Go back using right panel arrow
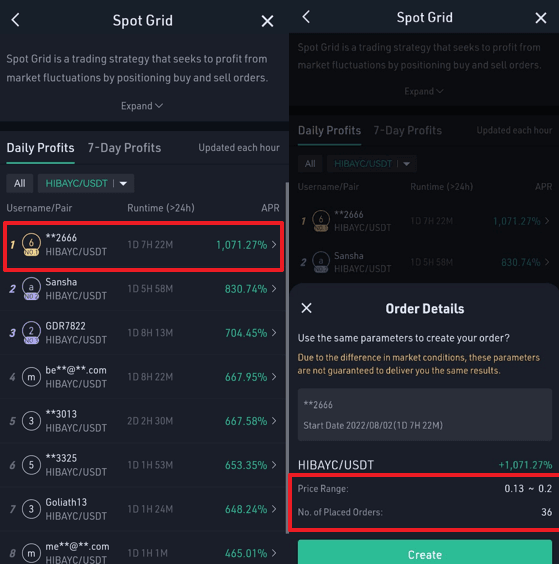Viewport: 559px width, 564px height. pos(306,17)
